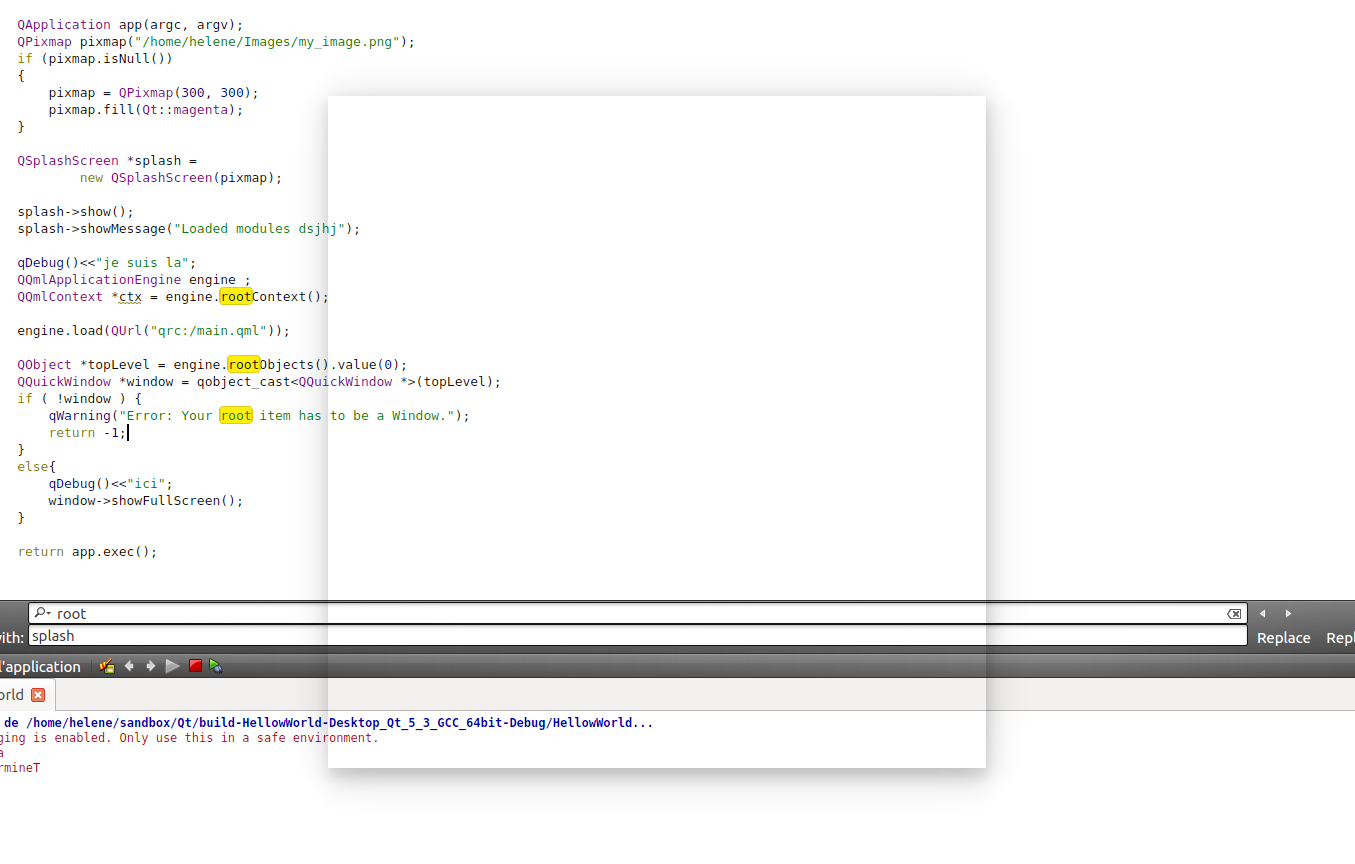Click the Replace button

(1284, 638)
